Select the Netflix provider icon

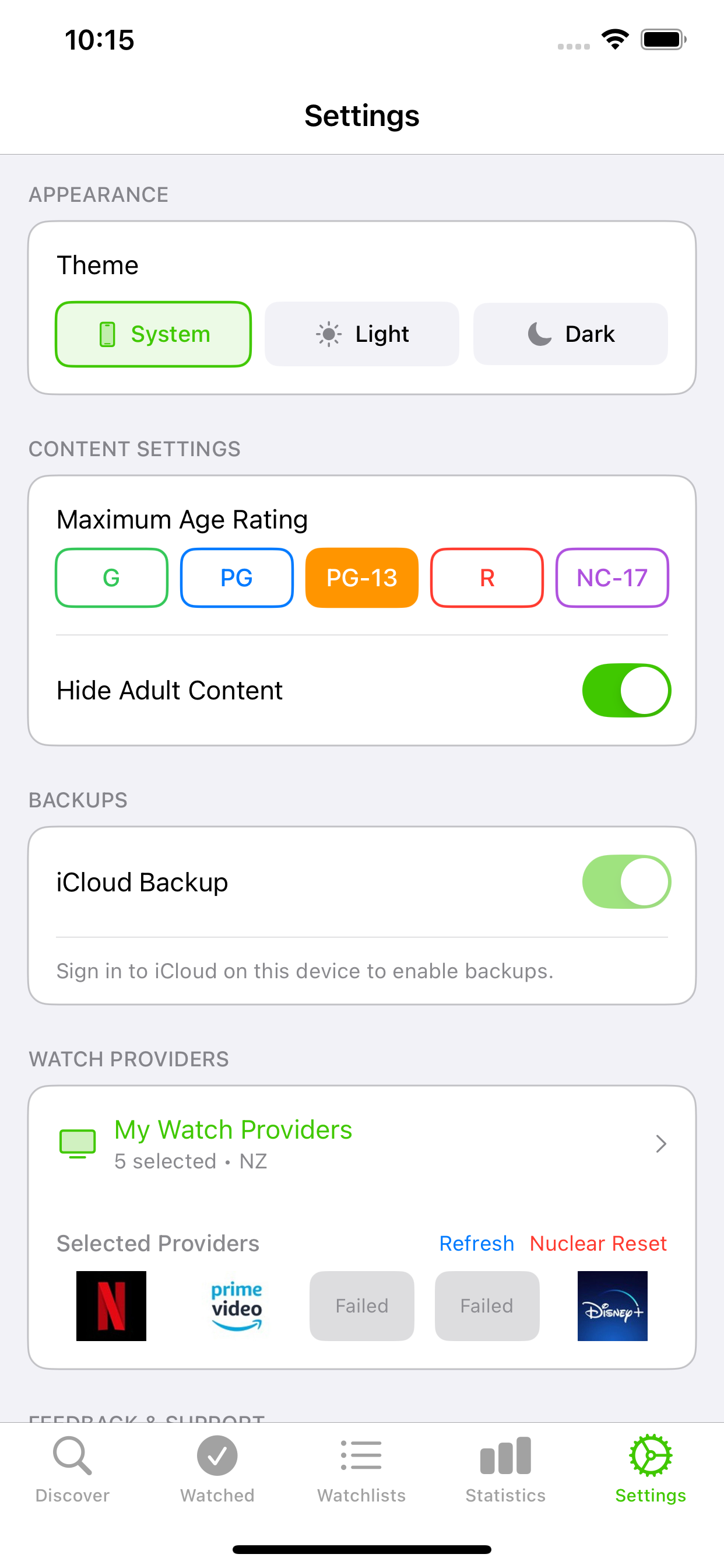pyautogui.click(x=111, y=1305)
